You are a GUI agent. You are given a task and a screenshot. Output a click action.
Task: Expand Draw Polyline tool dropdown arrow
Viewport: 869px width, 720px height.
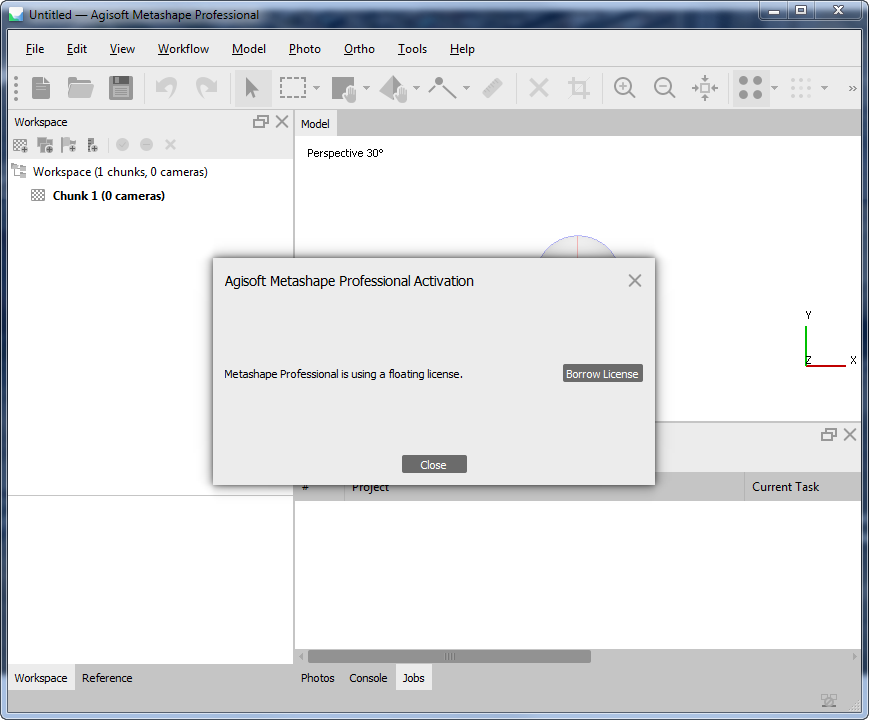pos(466,88)
